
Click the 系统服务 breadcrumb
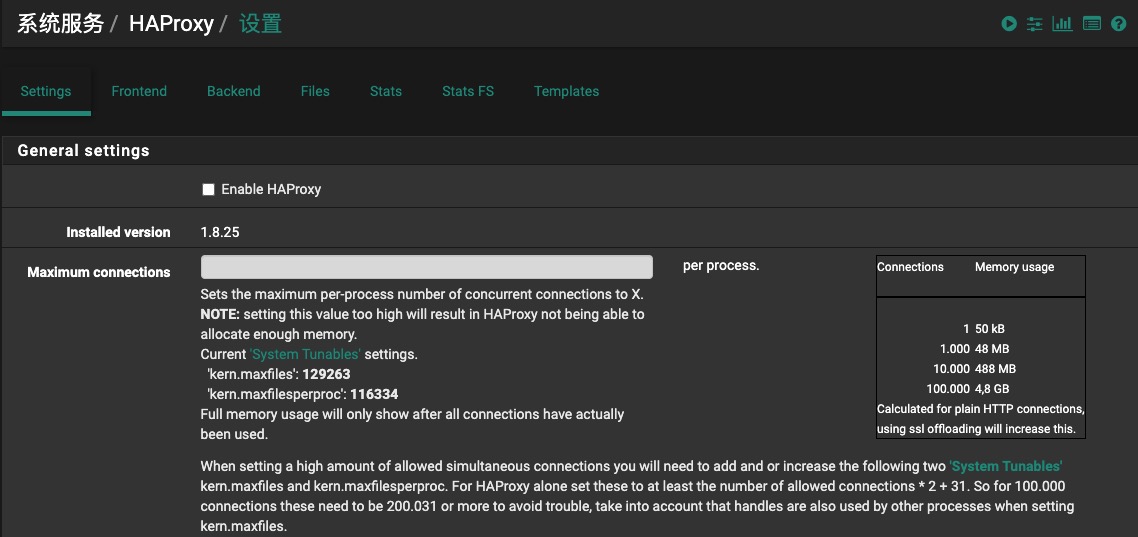pyautogui.click(x=61, y=24)
